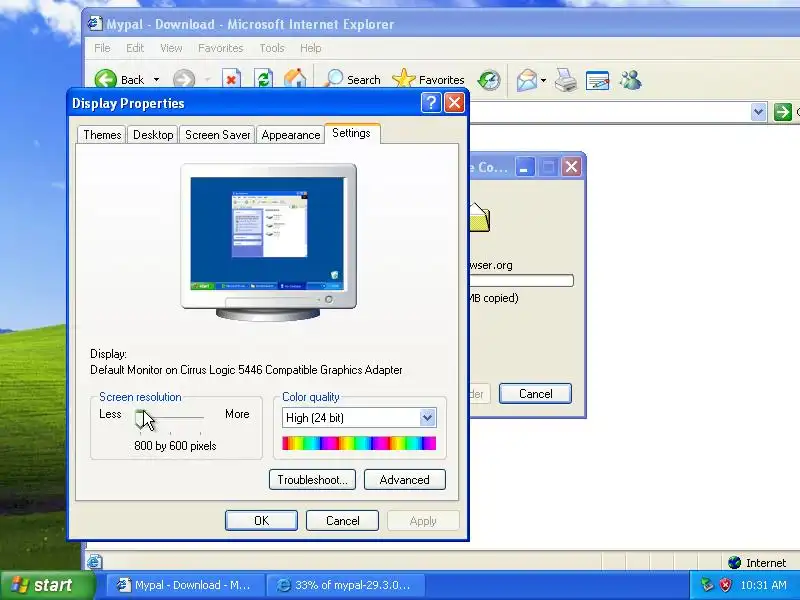800x600 pixels.
Task: Click the IE icon in the title bar
Action: [95, 23]
